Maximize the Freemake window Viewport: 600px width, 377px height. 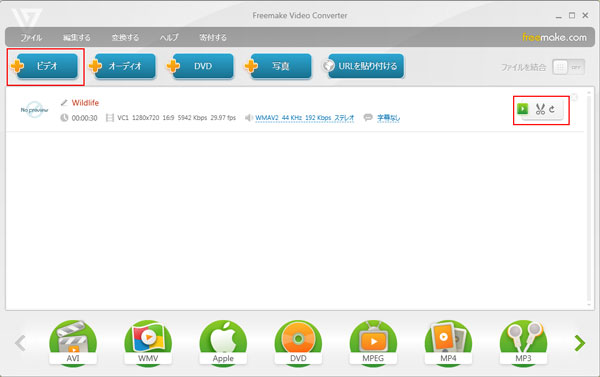tap(572, 15)
